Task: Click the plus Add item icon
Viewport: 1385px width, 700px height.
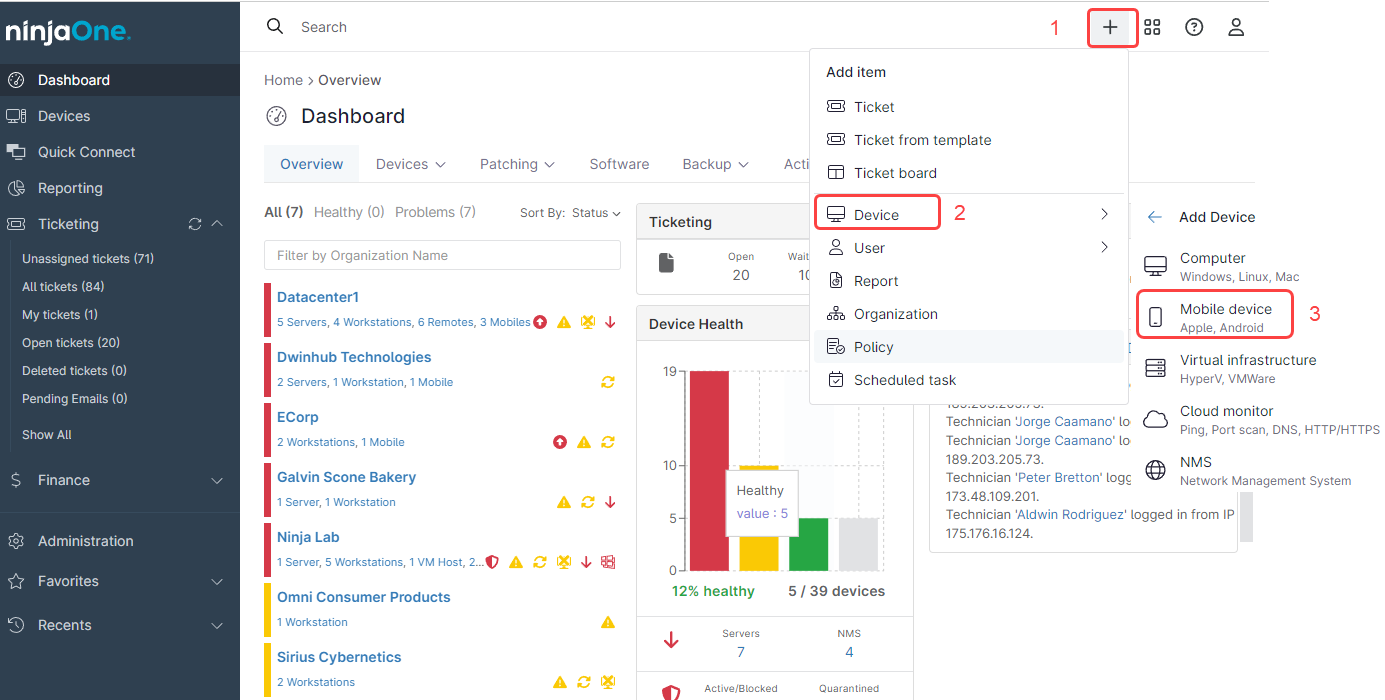Action: click(x=1110, y=28)
